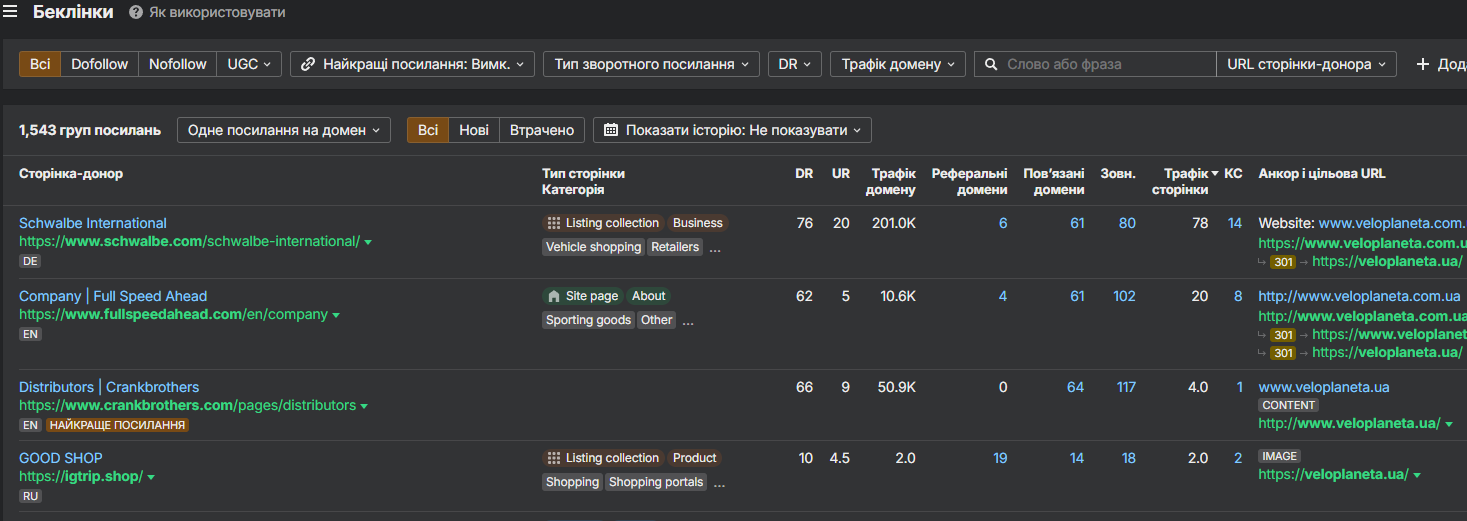Expand the crankbrothers.com URL dropdown arrow
The height and width of the screenshot is (521, 1467).
(364, 406)
